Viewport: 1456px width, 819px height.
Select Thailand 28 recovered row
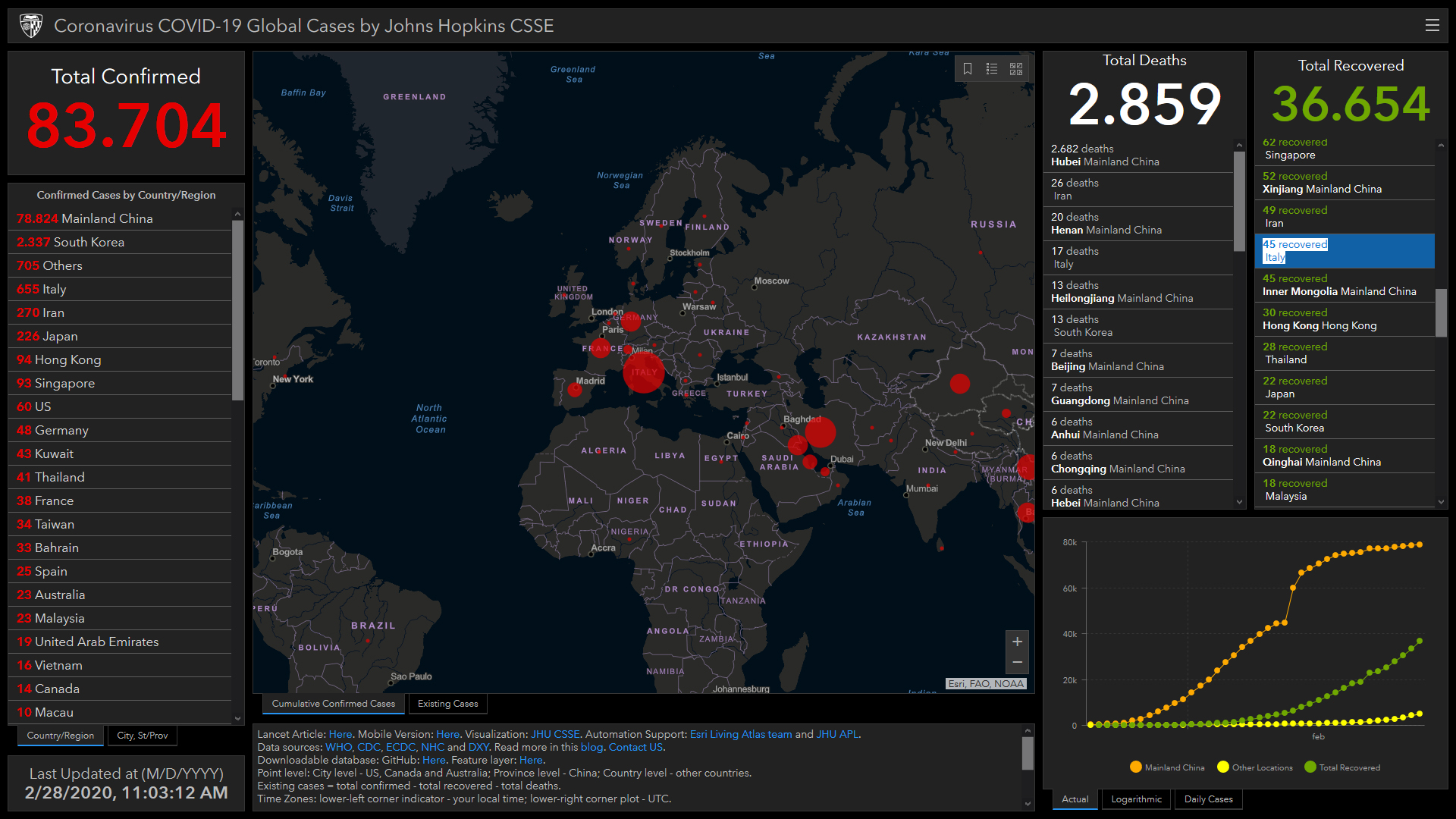point(1345,353)
